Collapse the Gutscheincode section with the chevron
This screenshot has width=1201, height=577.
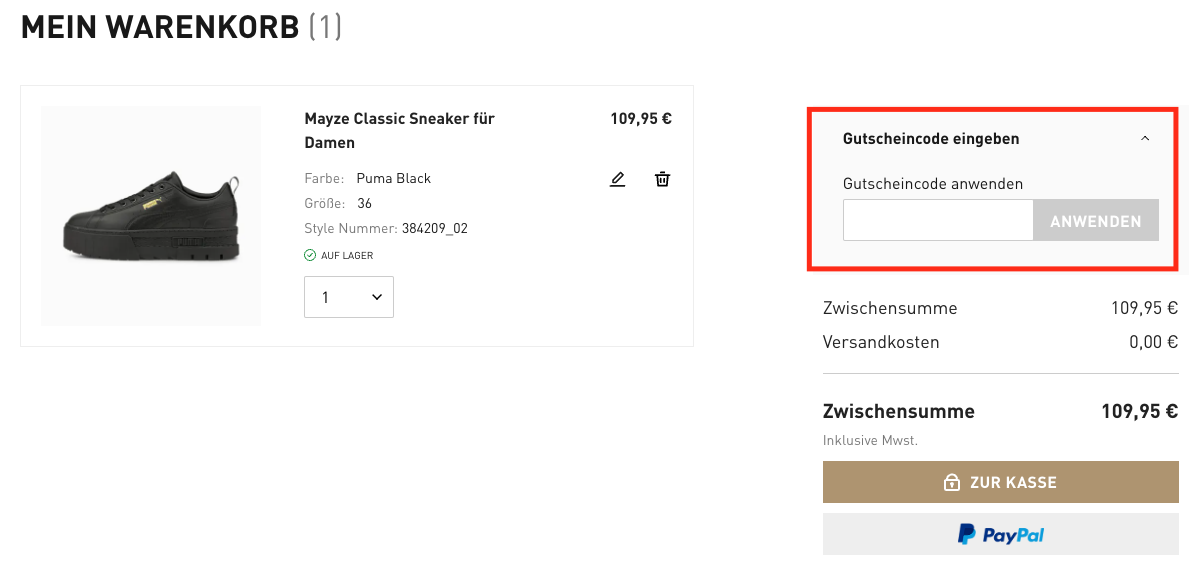pos(1146,139)
